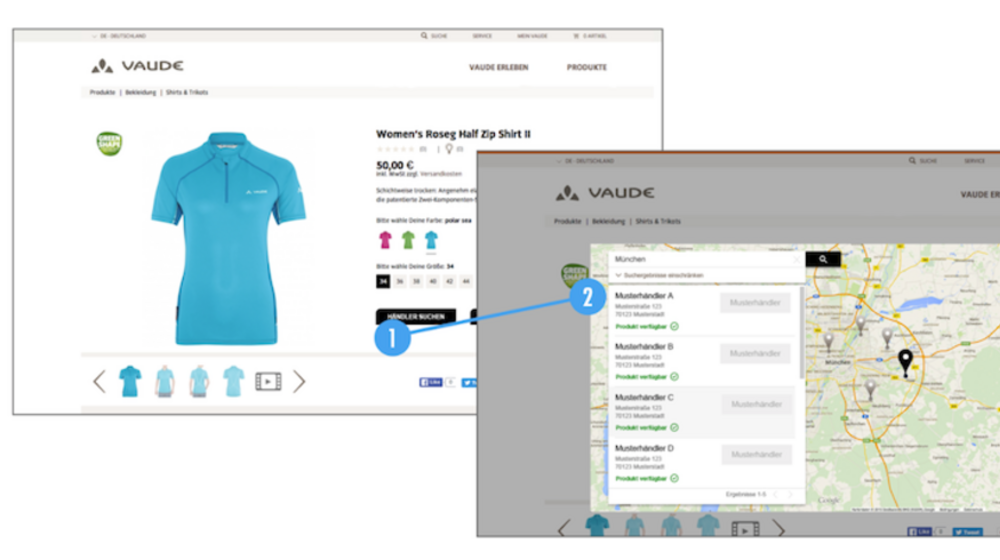Select third model thumbnail on product page
1000x560 pixels.
coord(199,381)
